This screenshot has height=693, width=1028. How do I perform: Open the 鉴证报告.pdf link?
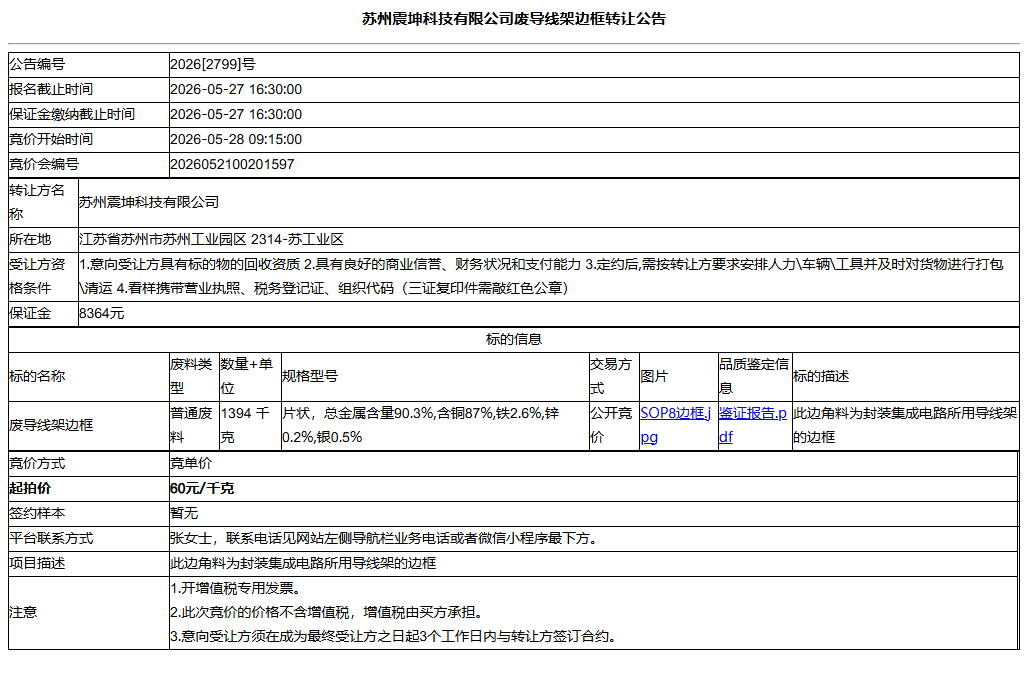[753, 425]
